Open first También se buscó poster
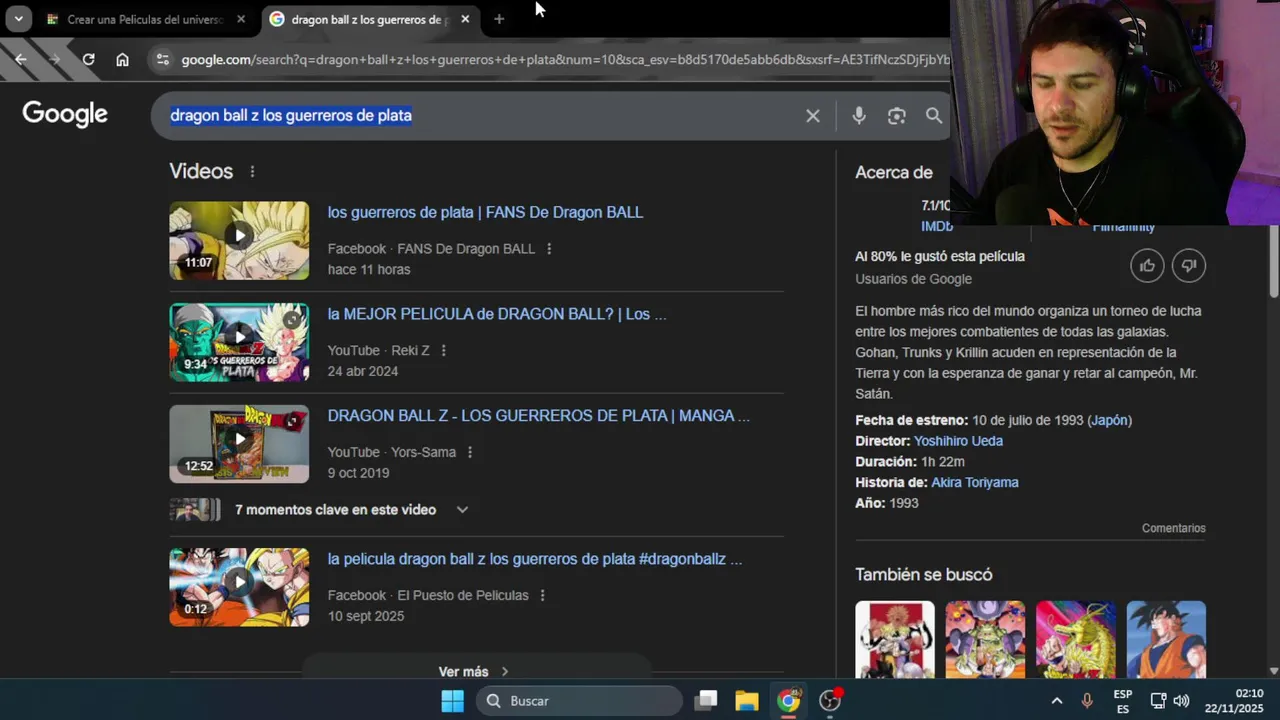The width and height of the screenshot is (1280, 720). coord(895,640)
